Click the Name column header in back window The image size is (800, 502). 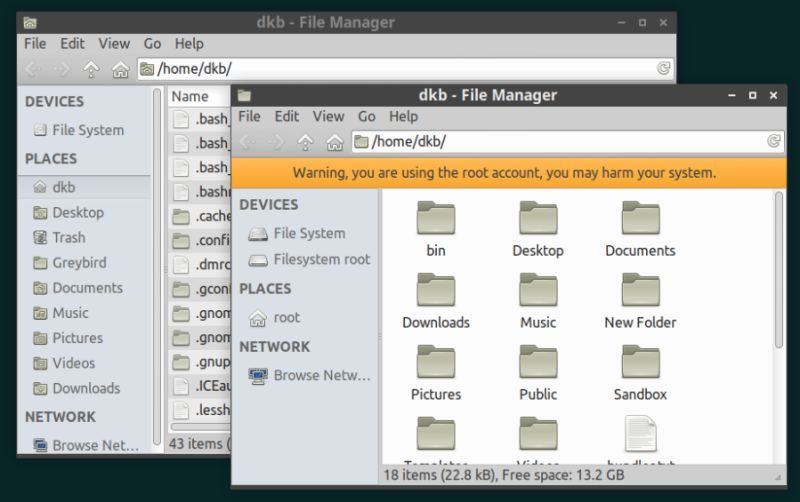[x=200, y=96]
